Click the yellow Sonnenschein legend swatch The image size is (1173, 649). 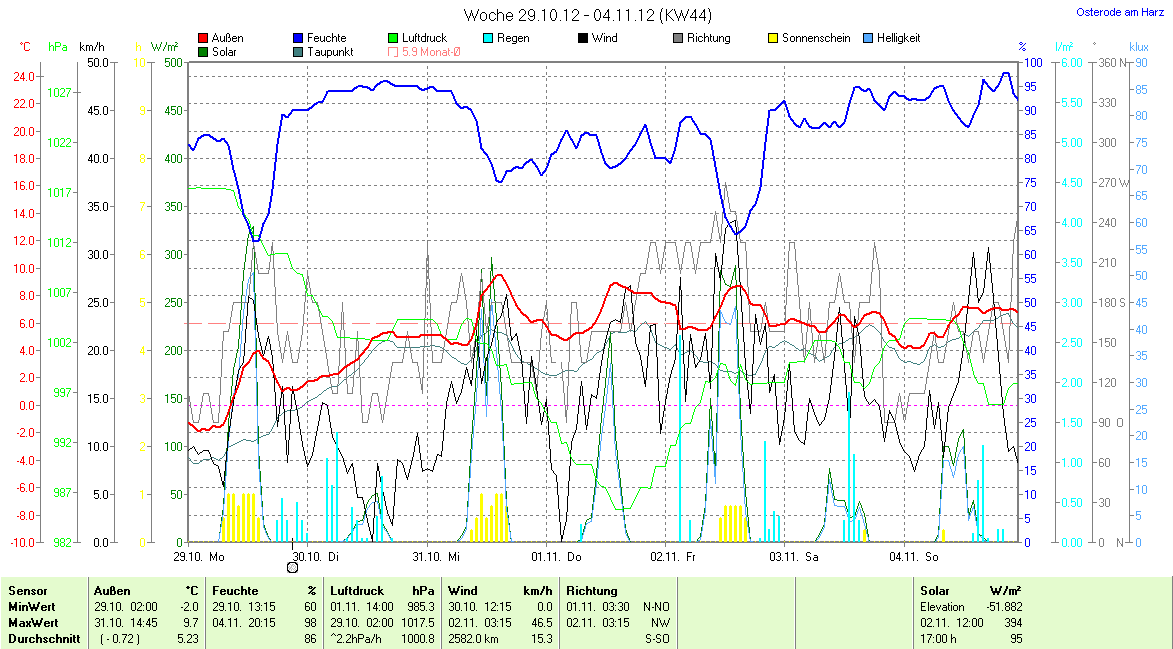point(773,38)
